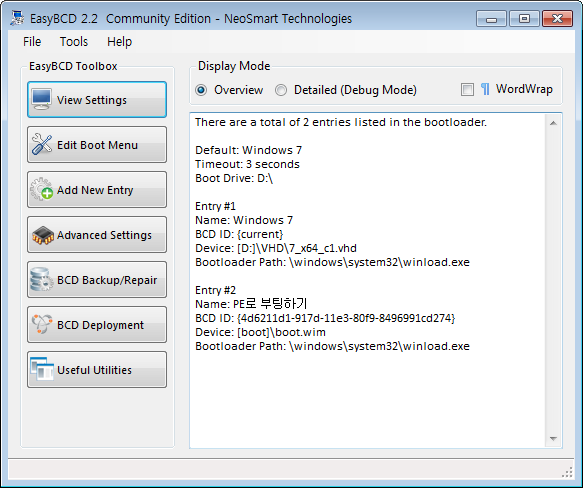The width and height of the screenshot is (583, 488).
Task: Click the Add New Entry gear icon
Action: click(42, 189)
